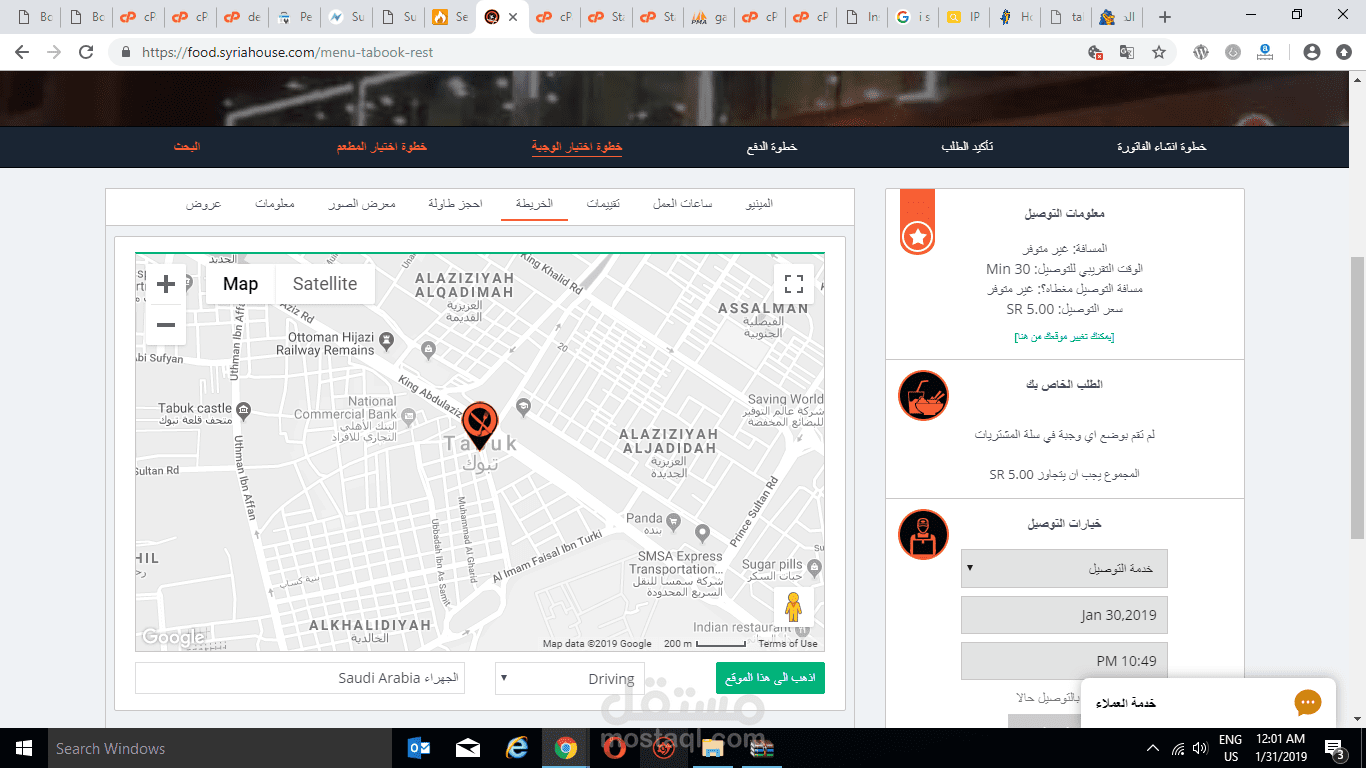Go to the خطوة اختيار المطعم step
Screen dimensions: 1366x768
[382, 147]
